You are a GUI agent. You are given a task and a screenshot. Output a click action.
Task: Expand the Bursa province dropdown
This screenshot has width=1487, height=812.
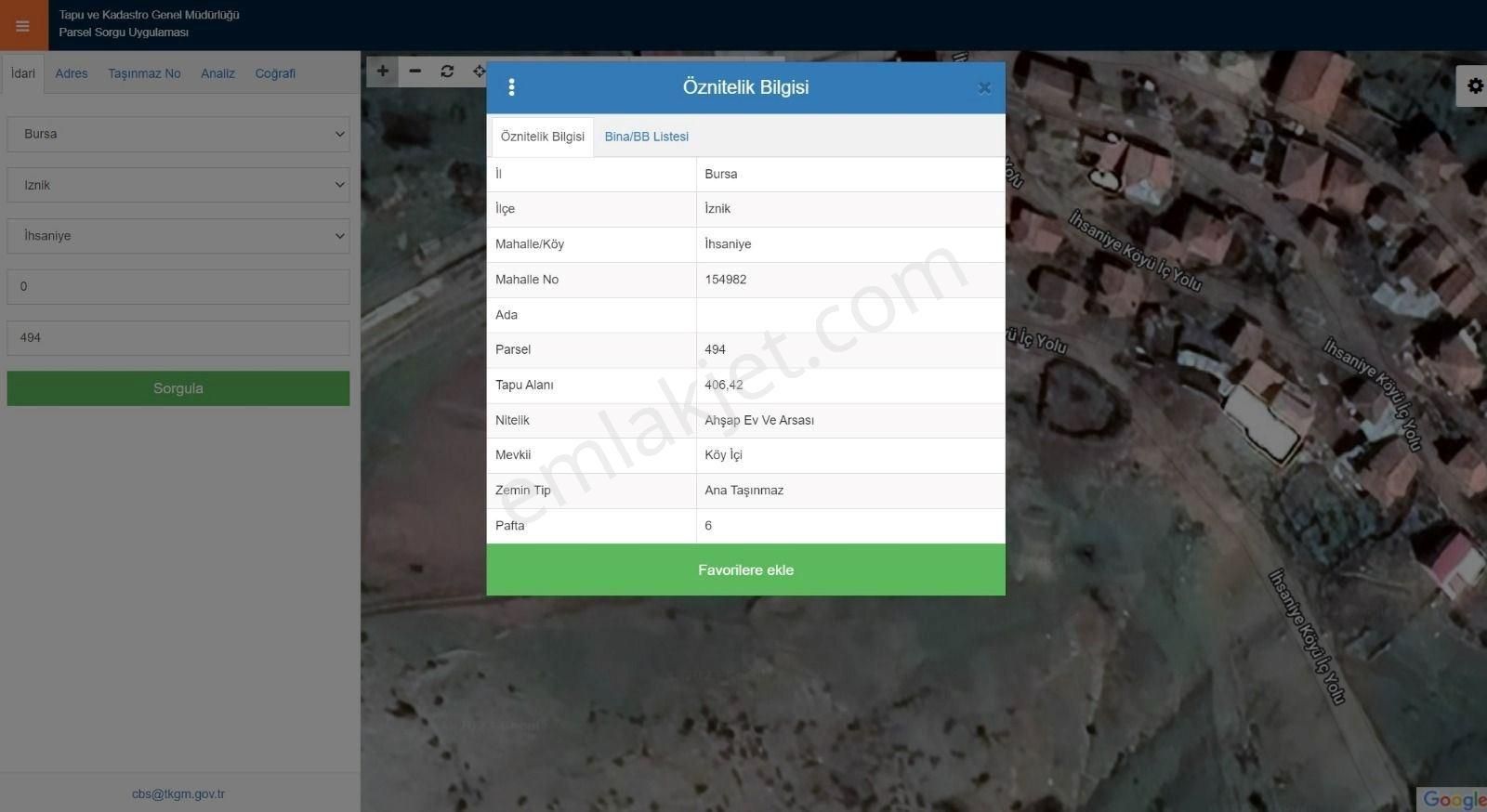click(178, 134)
